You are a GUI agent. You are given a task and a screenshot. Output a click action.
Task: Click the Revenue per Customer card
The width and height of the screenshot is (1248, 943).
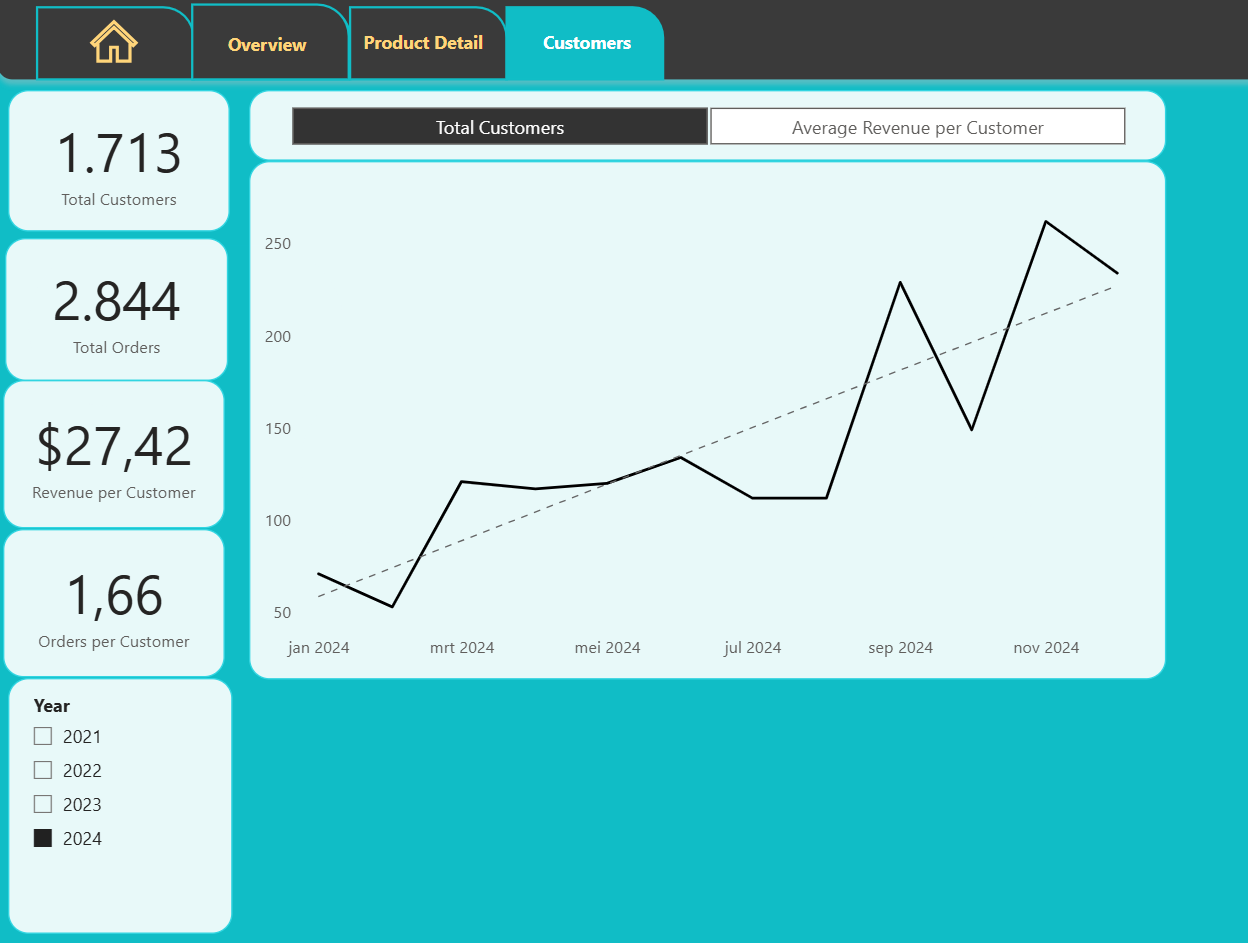114,454
